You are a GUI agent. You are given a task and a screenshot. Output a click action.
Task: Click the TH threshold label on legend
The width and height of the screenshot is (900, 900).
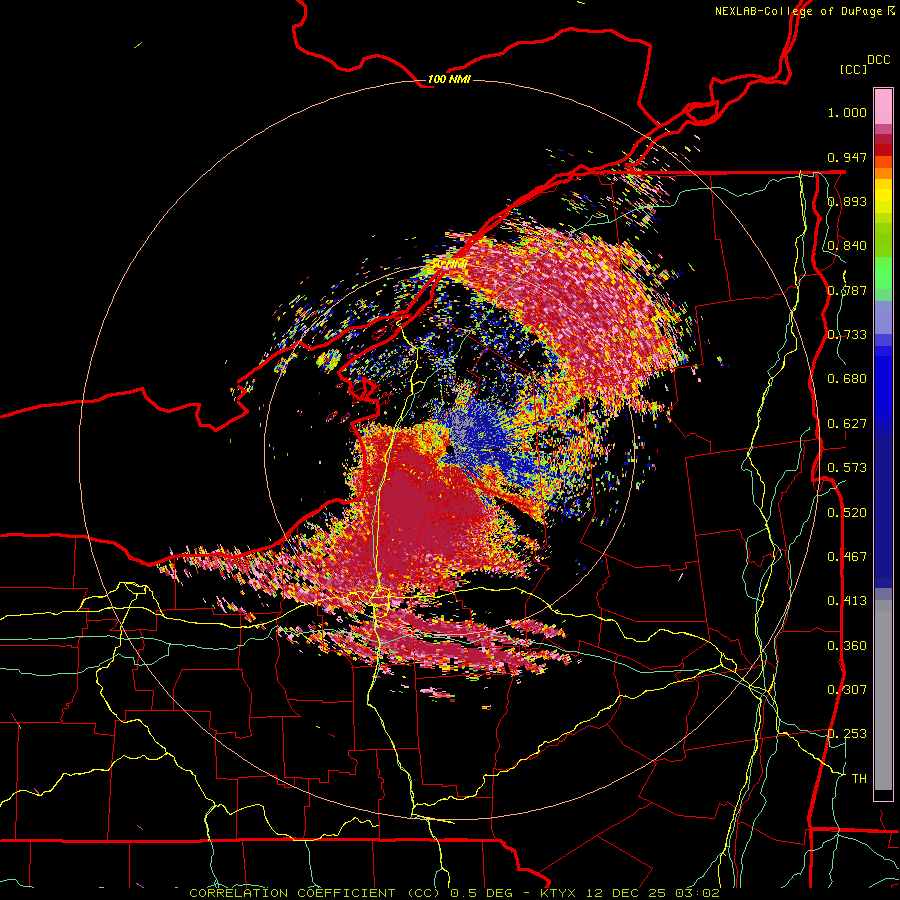pos(859,779)
